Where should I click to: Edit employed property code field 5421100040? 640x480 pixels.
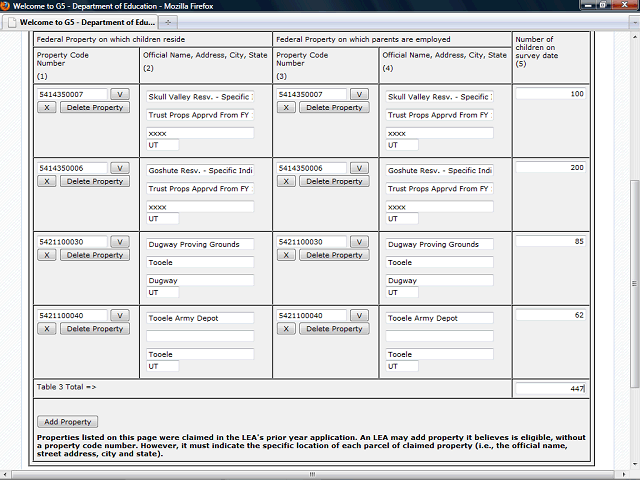[312, 316]
